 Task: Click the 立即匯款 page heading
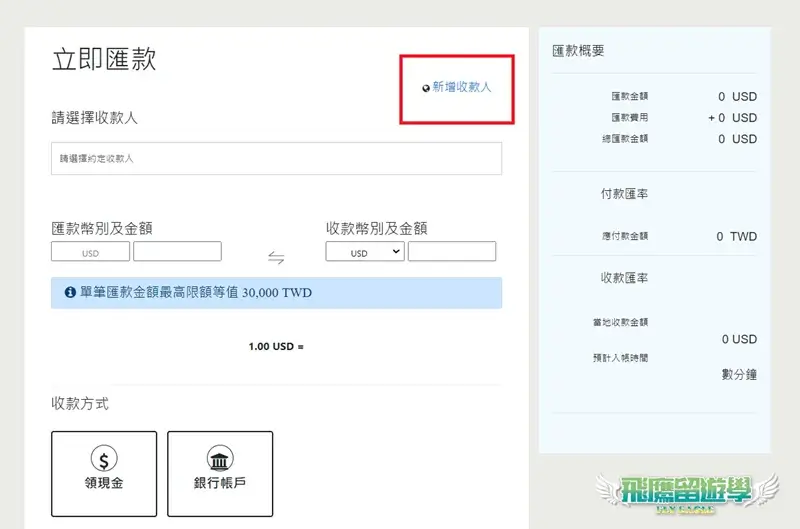pos(104,59)
